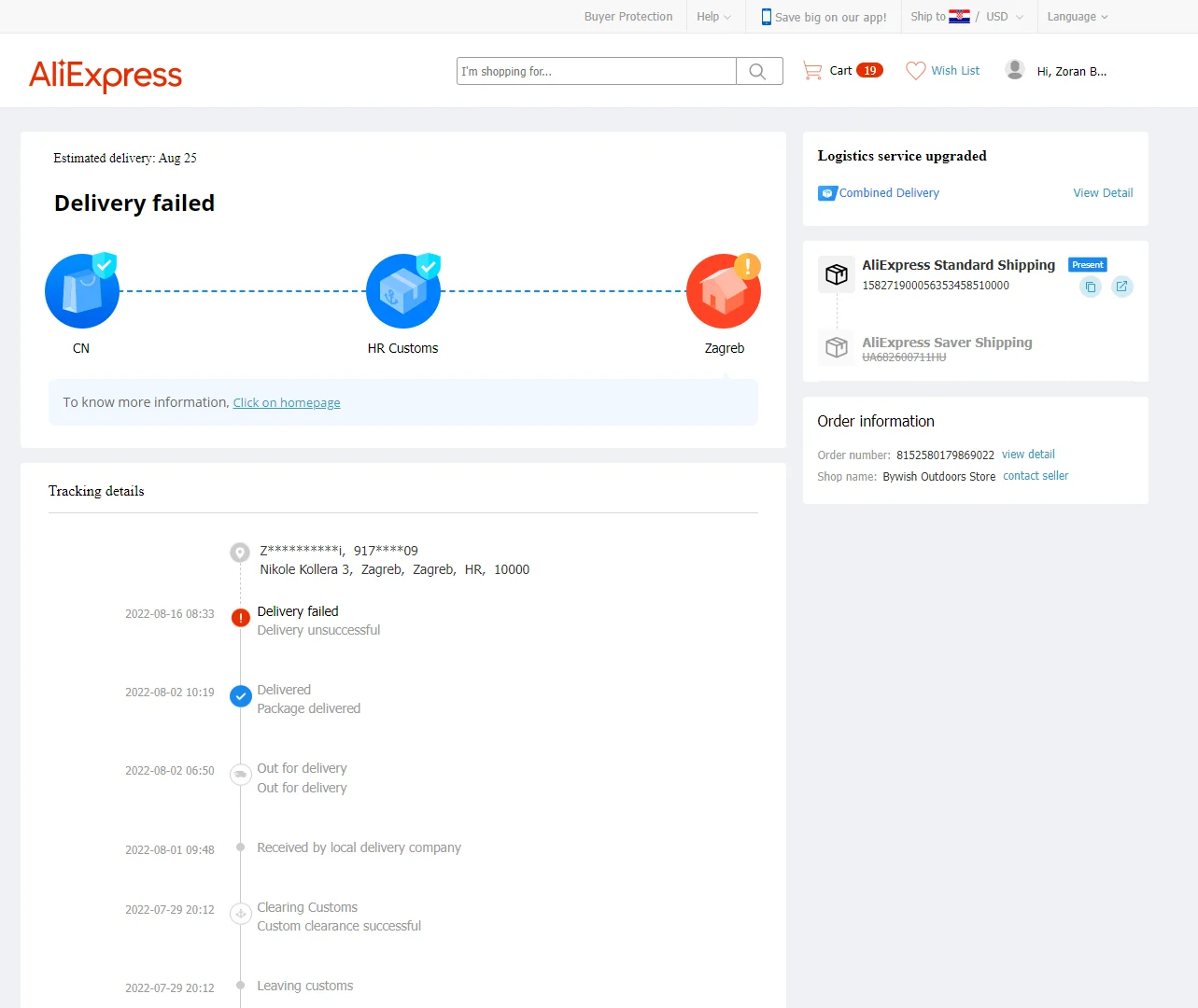1198x1008 pixels.
Task: Click the 'Delivery unsuccessful' tracking entry
Action: 318,630
